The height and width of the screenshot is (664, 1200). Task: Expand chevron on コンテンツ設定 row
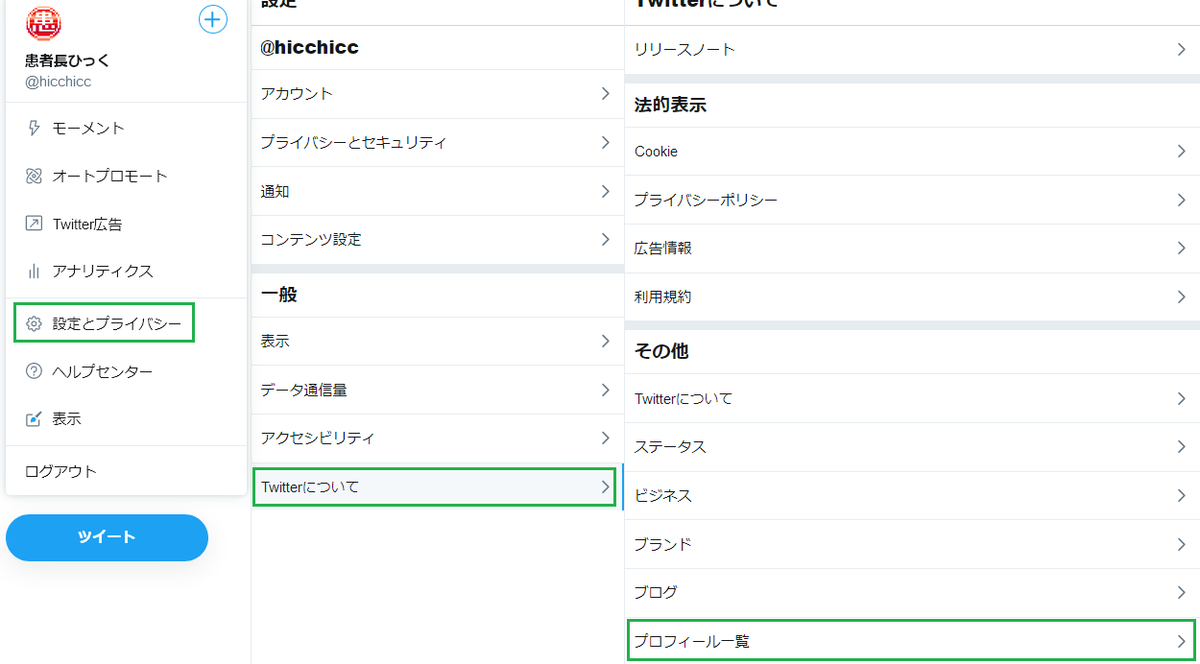click(x=605, y=239)
